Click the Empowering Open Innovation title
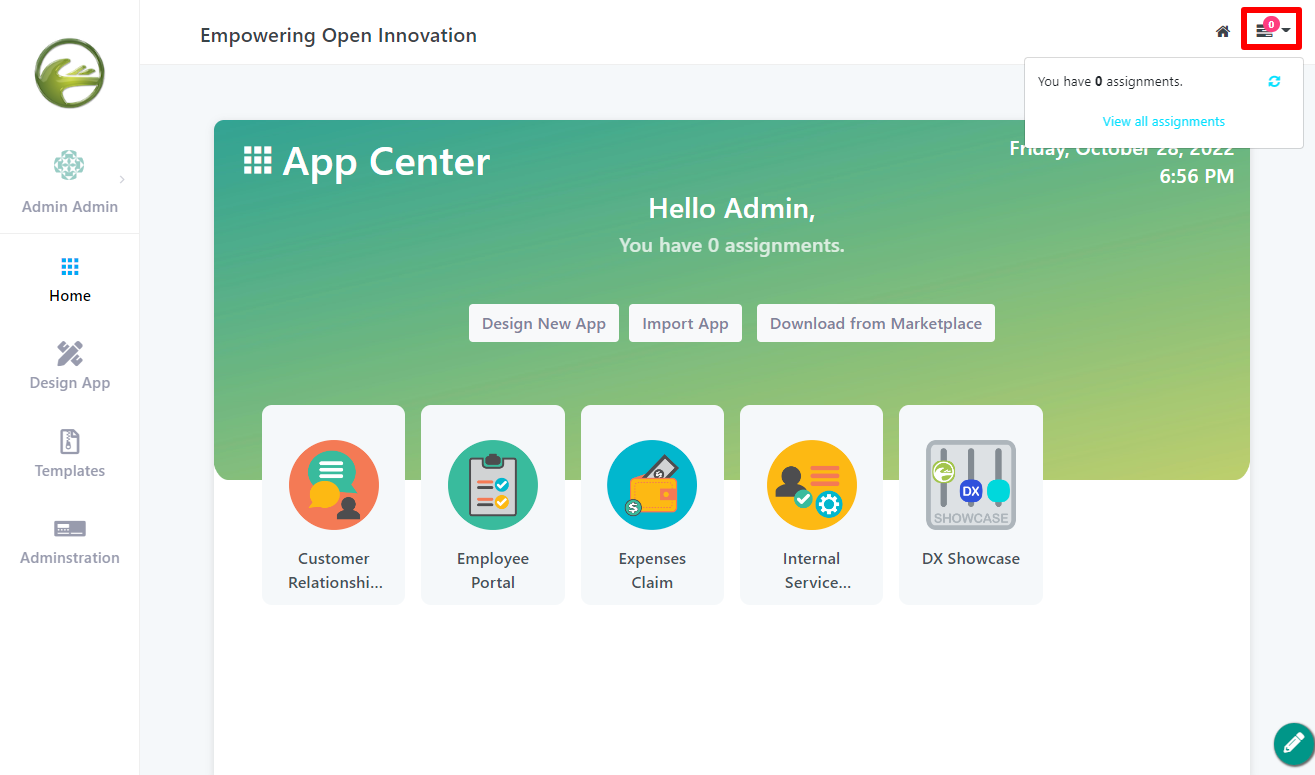1315x775 pixels. pyautogui.click(x=338, y=36)
